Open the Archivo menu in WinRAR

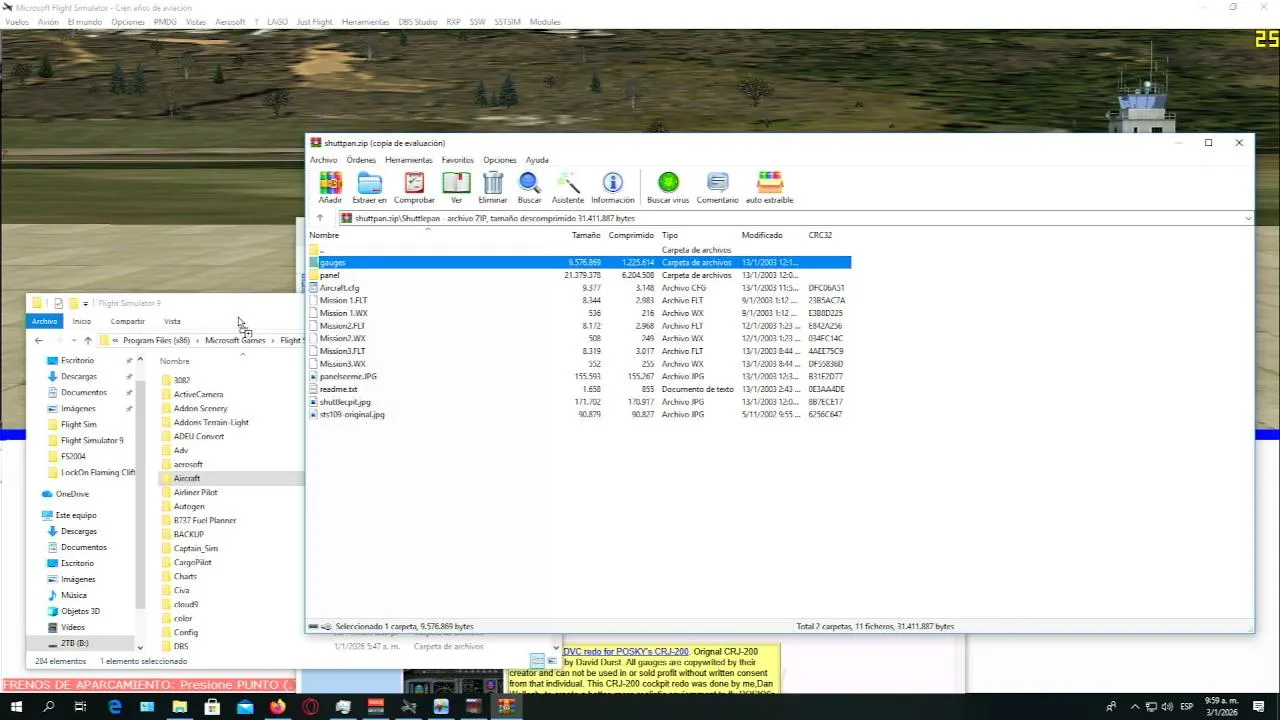click(323, 160)
